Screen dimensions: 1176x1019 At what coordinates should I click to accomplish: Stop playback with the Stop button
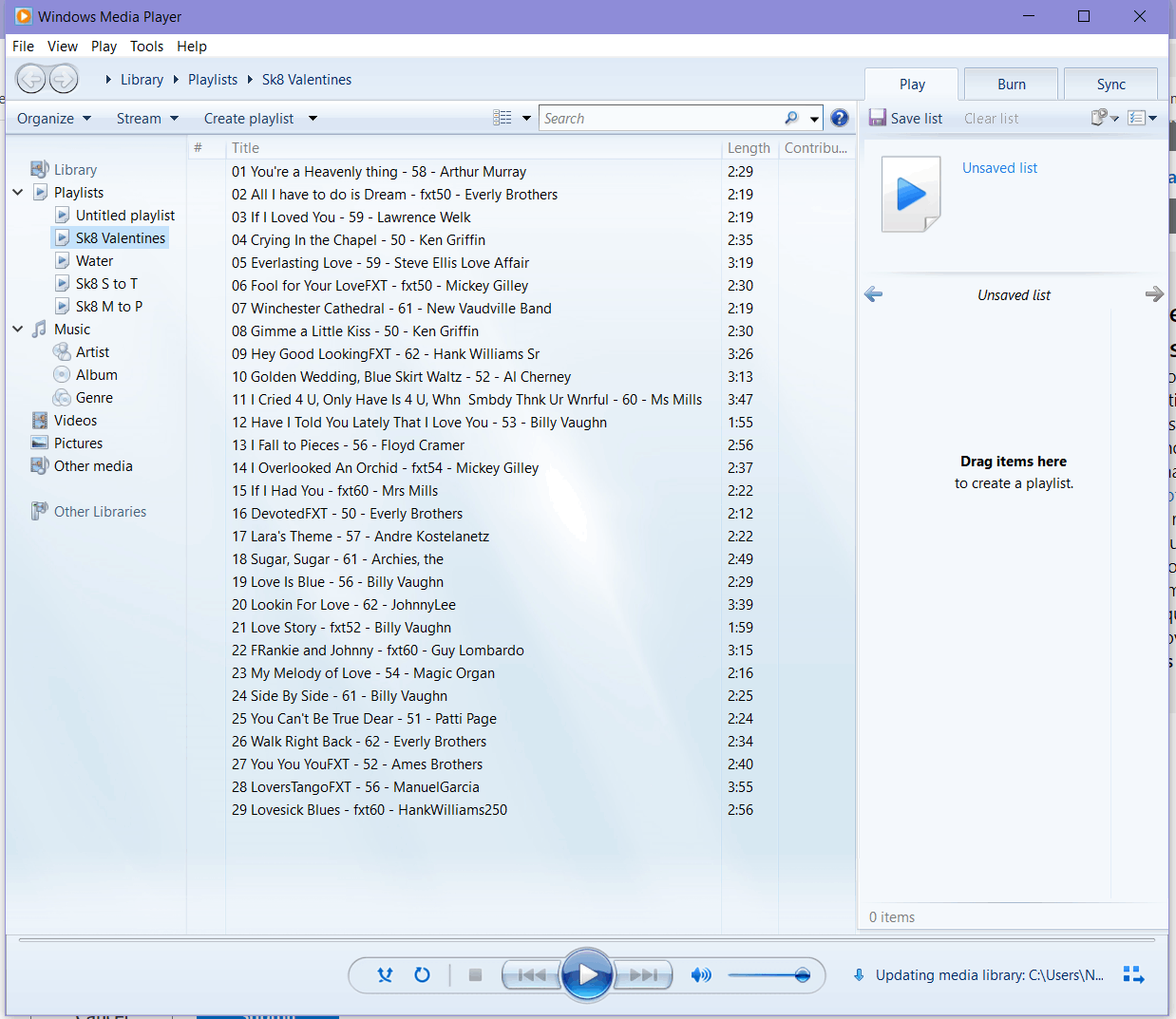click(476, 974)
